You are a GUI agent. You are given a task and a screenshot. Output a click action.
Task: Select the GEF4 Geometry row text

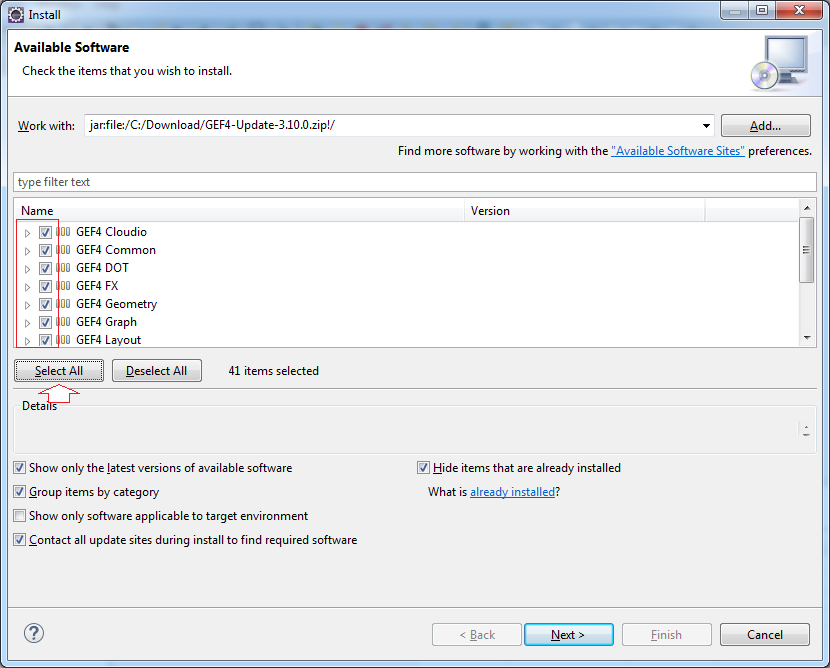tap(116, 304)
